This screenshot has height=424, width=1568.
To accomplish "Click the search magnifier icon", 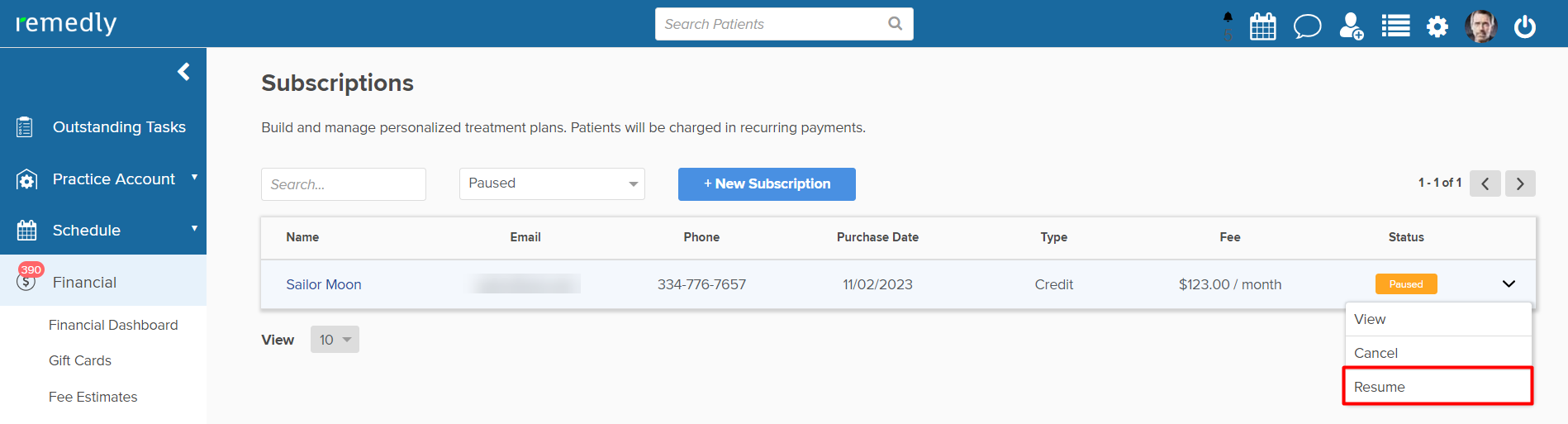I will pyautogui.click(x=895, y=24).
